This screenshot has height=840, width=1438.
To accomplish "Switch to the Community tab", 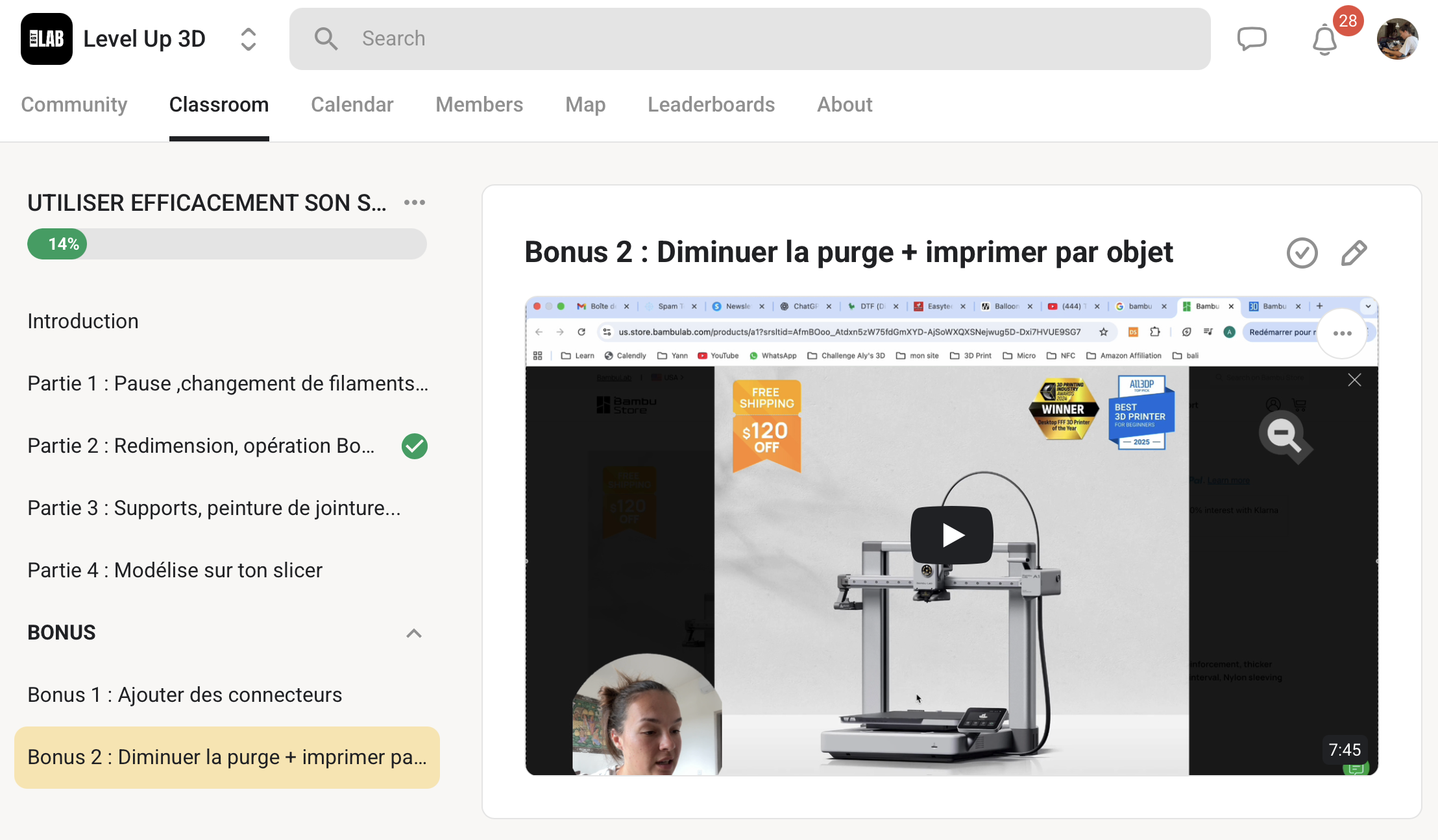I will pyautogui.click(x=74, y=104).
